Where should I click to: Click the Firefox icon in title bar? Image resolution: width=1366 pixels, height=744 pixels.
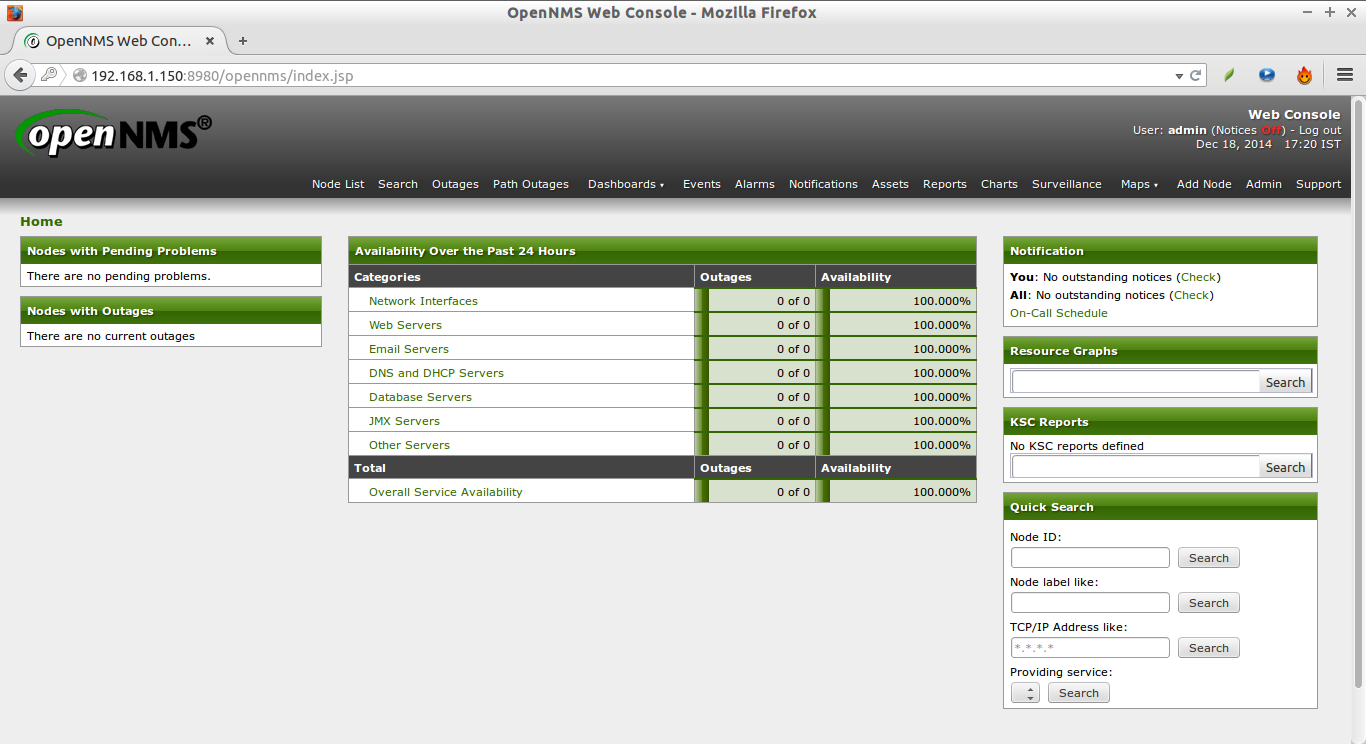coord(15,12)
